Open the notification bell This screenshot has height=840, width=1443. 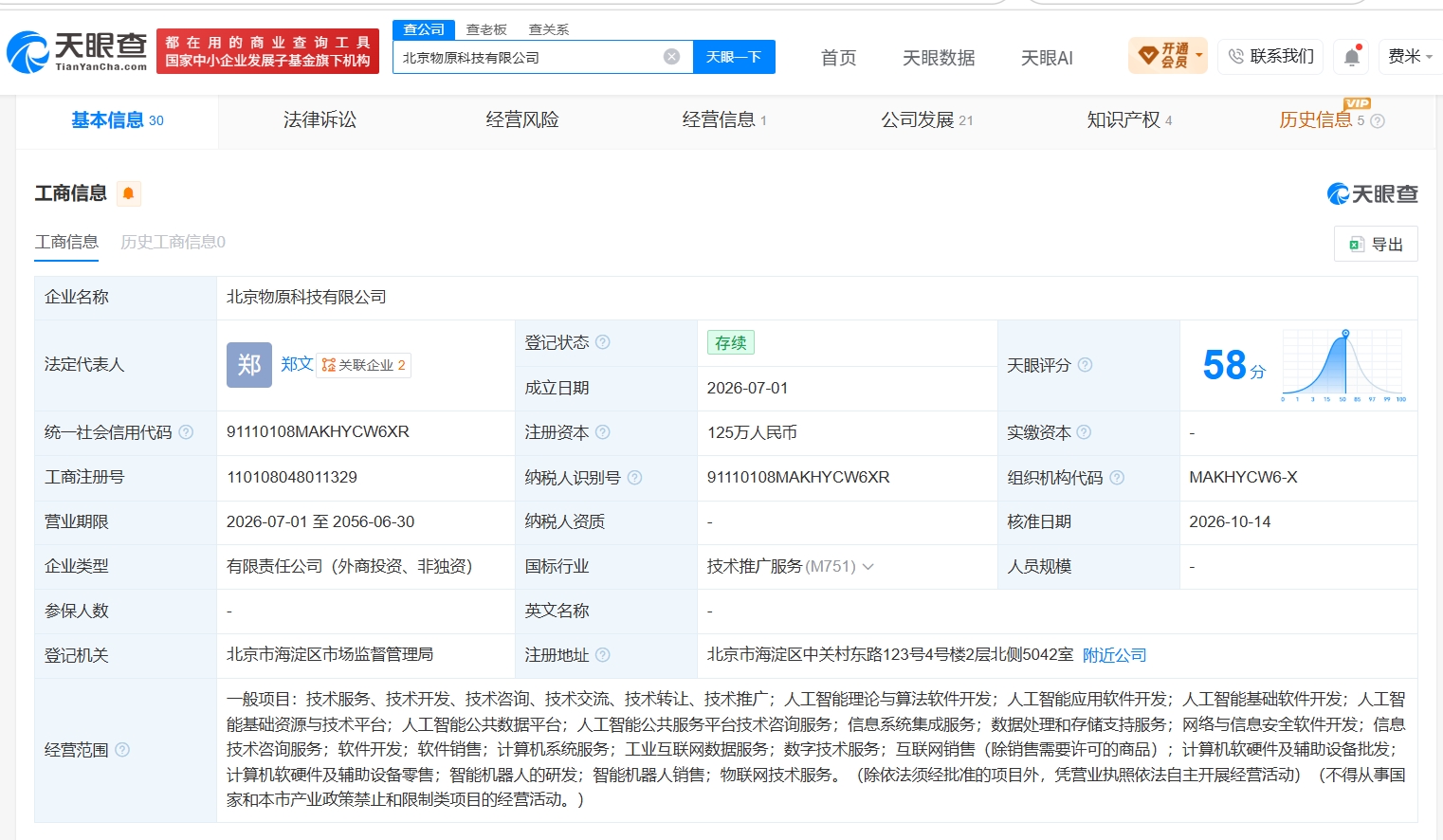[1352, 57]
